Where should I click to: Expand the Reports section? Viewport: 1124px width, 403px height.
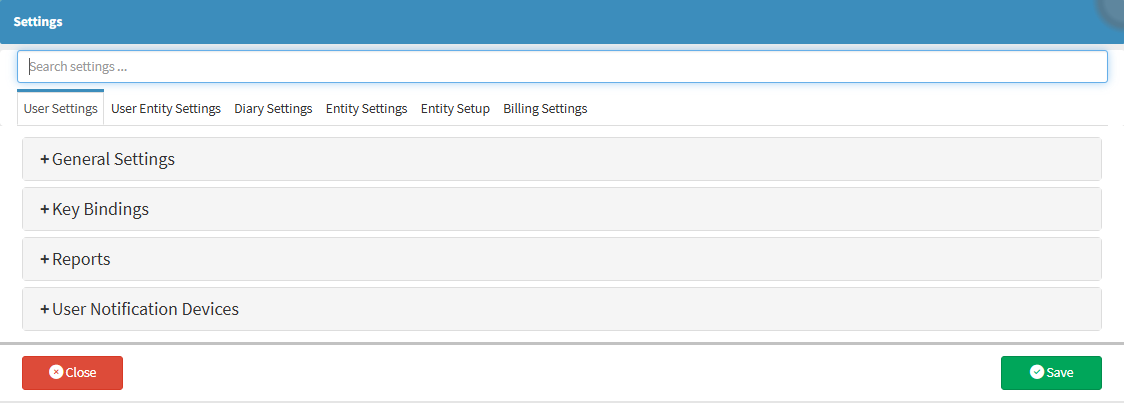click(x=562, y=259)
